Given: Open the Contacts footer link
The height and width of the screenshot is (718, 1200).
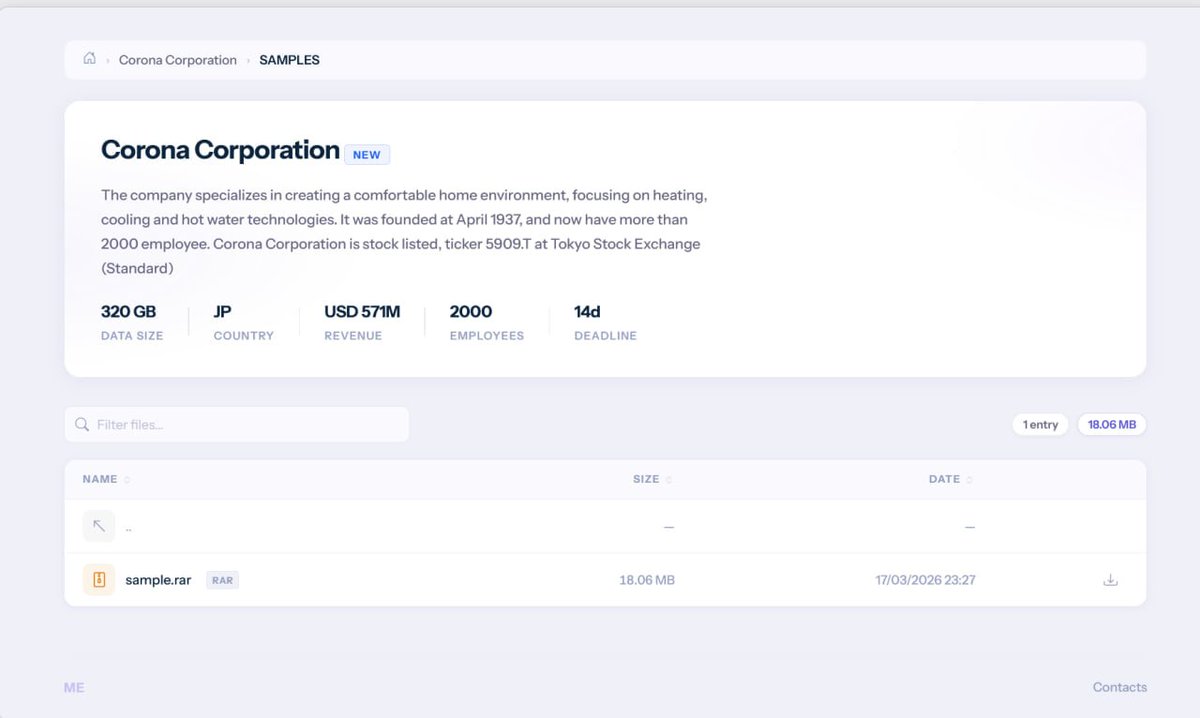Looking at the screenshot, I should (1120, 687).
